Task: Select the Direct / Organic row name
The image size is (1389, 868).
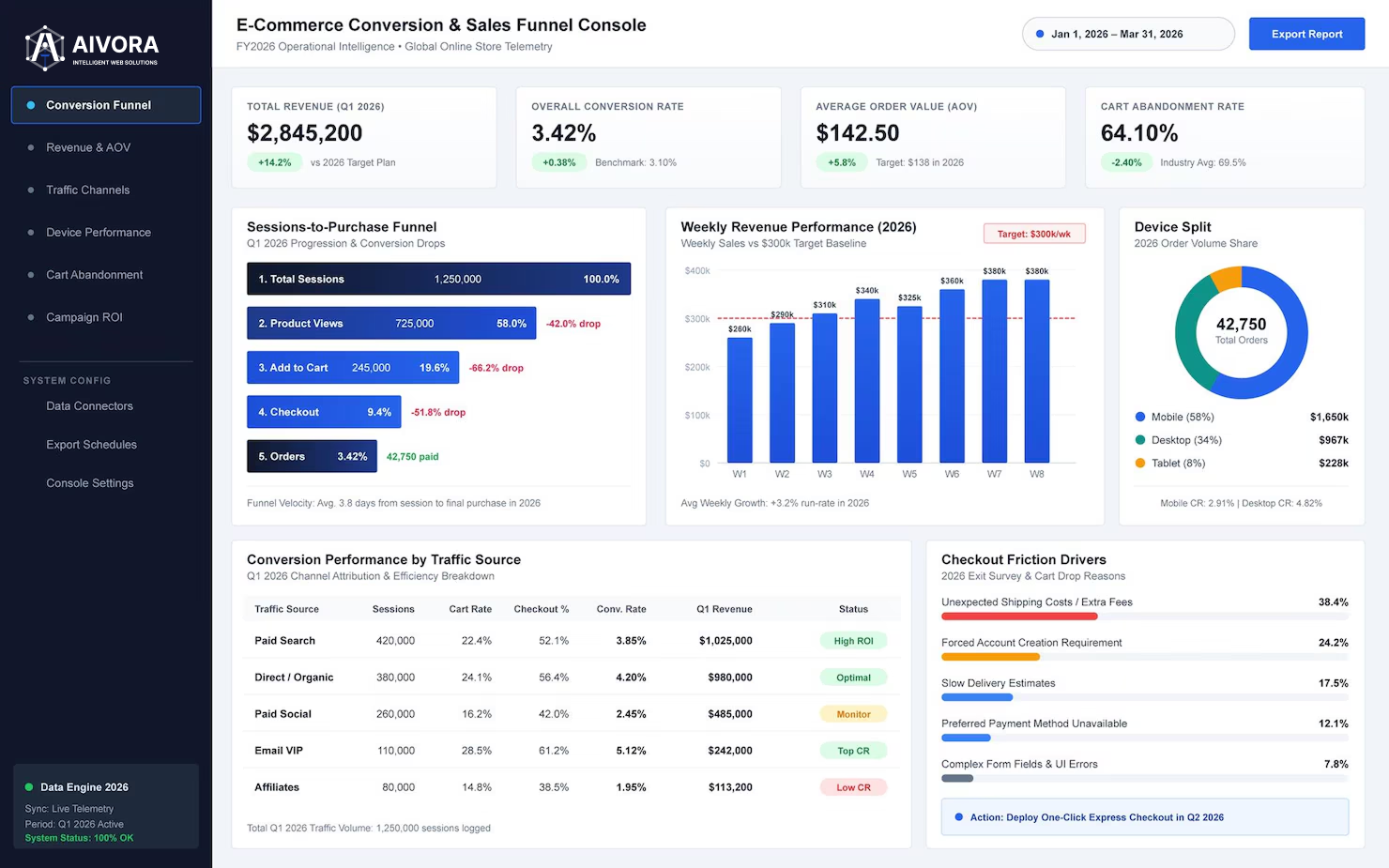Action: pos(294,678)
